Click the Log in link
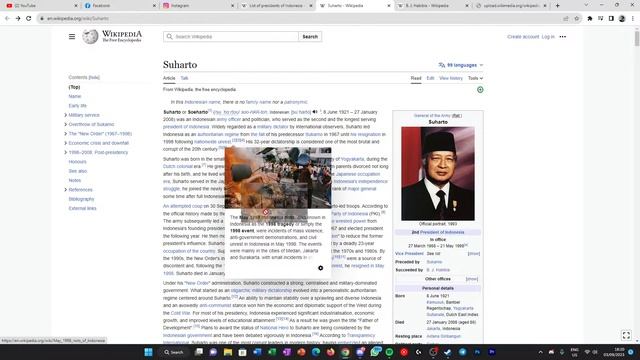This screenshot has width=640, height=360. (x=548, y=37)
